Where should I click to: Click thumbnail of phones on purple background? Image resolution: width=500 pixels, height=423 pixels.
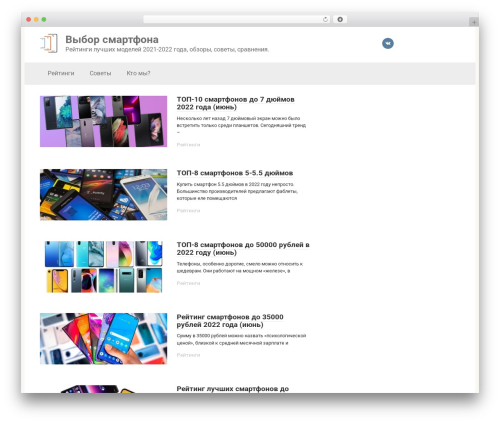[103, 121]
